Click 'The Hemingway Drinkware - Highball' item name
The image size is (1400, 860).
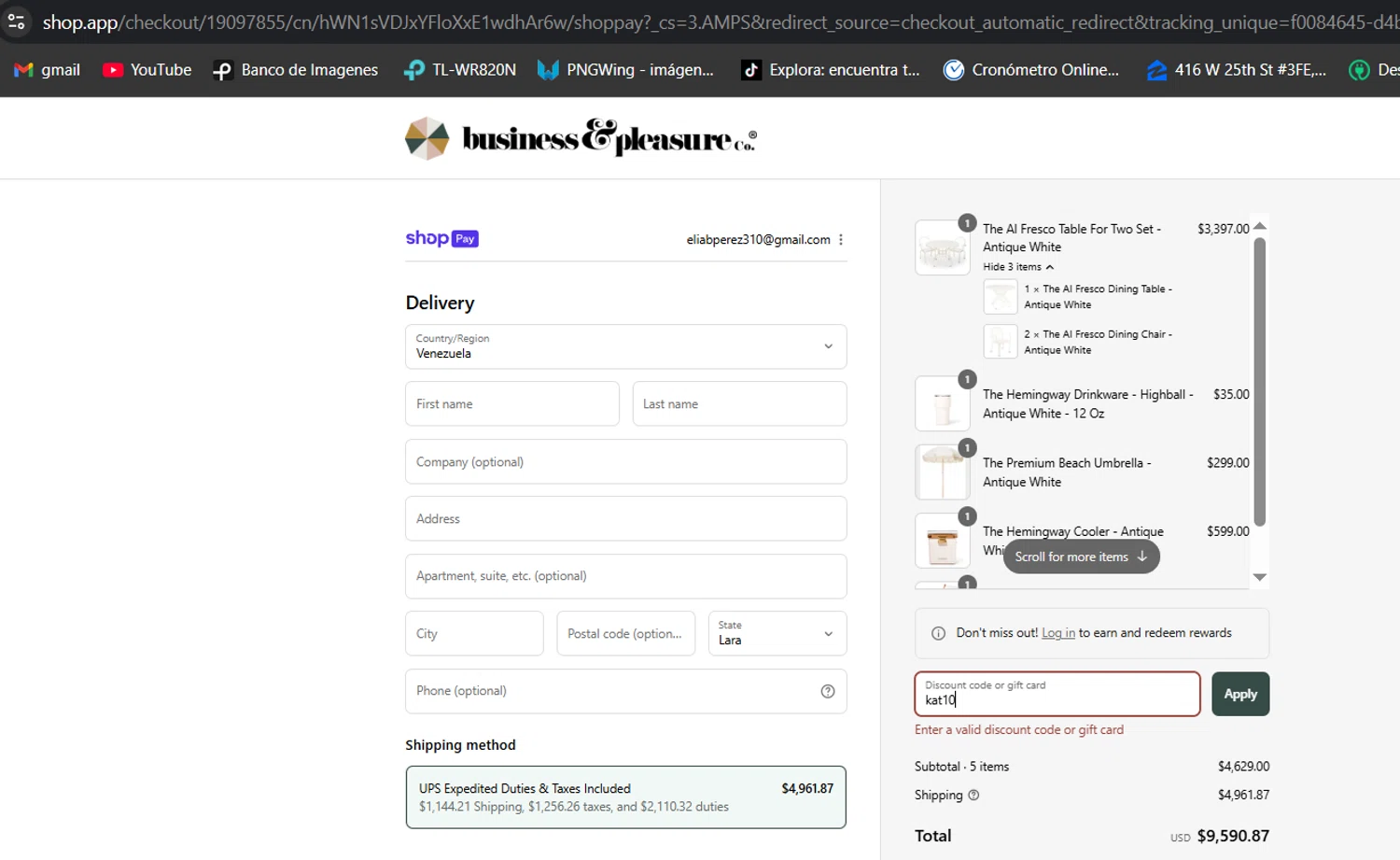[1087, 404]
